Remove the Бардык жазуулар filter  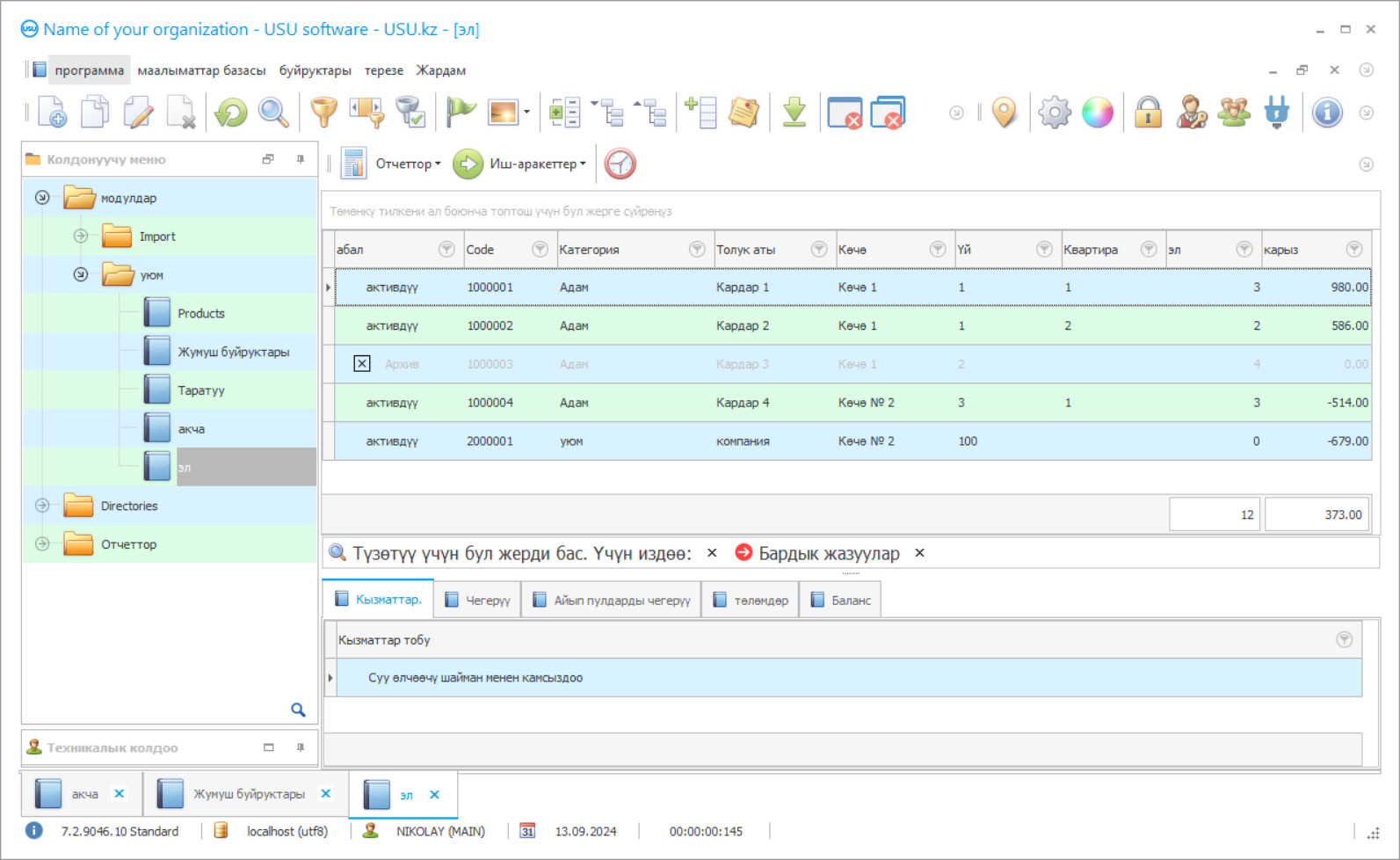tap(920, 553)
